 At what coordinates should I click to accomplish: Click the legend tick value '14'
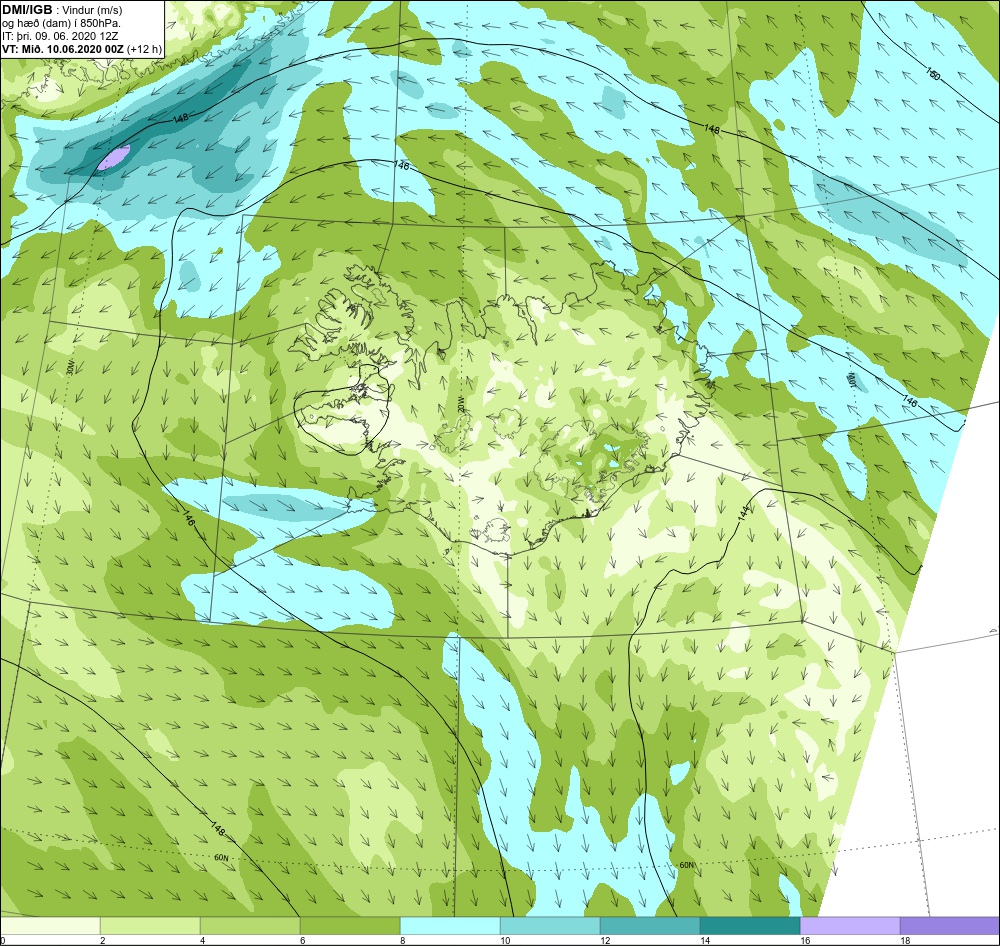tap(705, 940)
